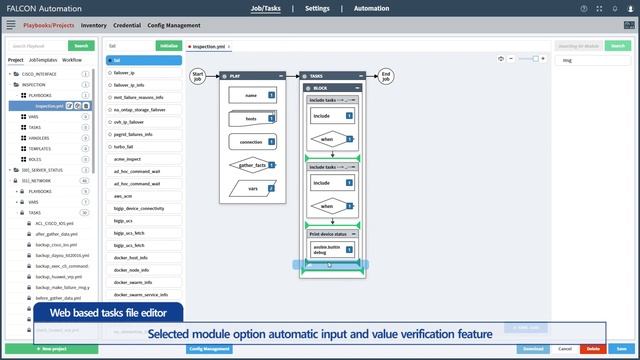Viewport: 640px width, 360px height.
Task: Select the failover_ip module radio
Action: (110, 73)
